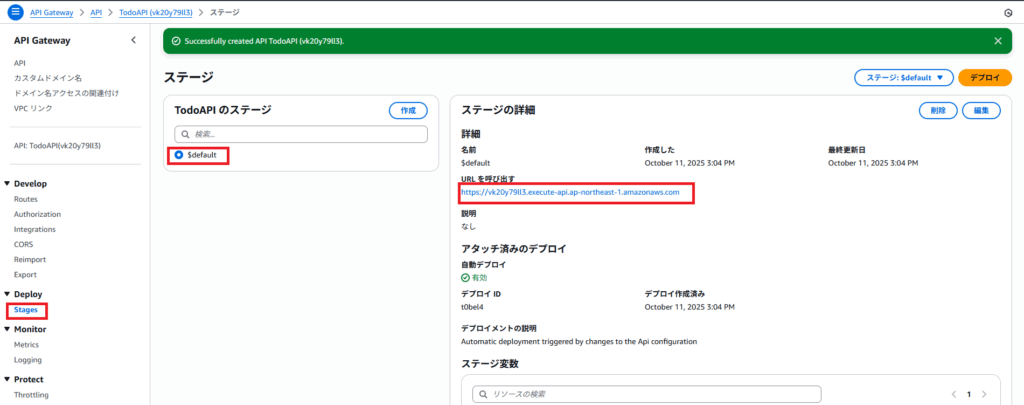Open Routes in the sidebar

[26, 199]
